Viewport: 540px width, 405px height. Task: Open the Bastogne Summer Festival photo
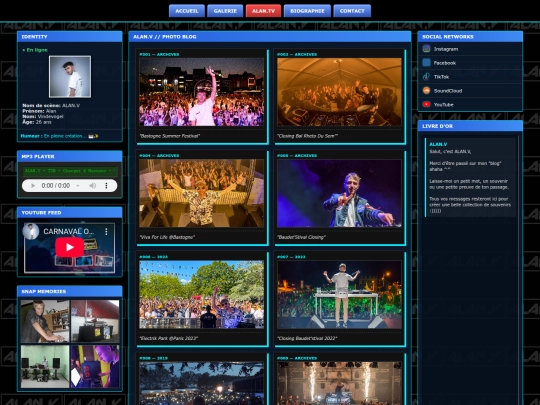201,92
